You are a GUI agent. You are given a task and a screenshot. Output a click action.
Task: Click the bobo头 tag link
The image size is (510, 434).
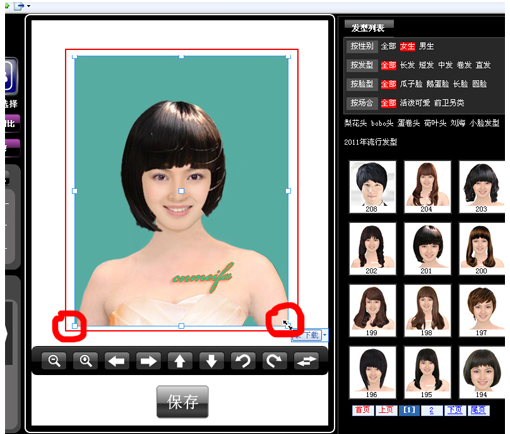click(382, 123)
